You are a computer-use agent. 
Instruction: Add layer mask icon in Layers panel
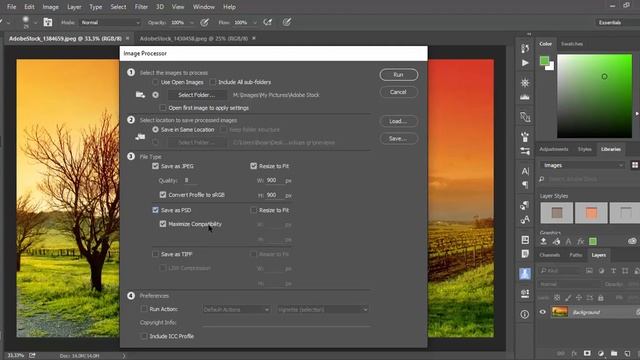click(x=587, y=353)
